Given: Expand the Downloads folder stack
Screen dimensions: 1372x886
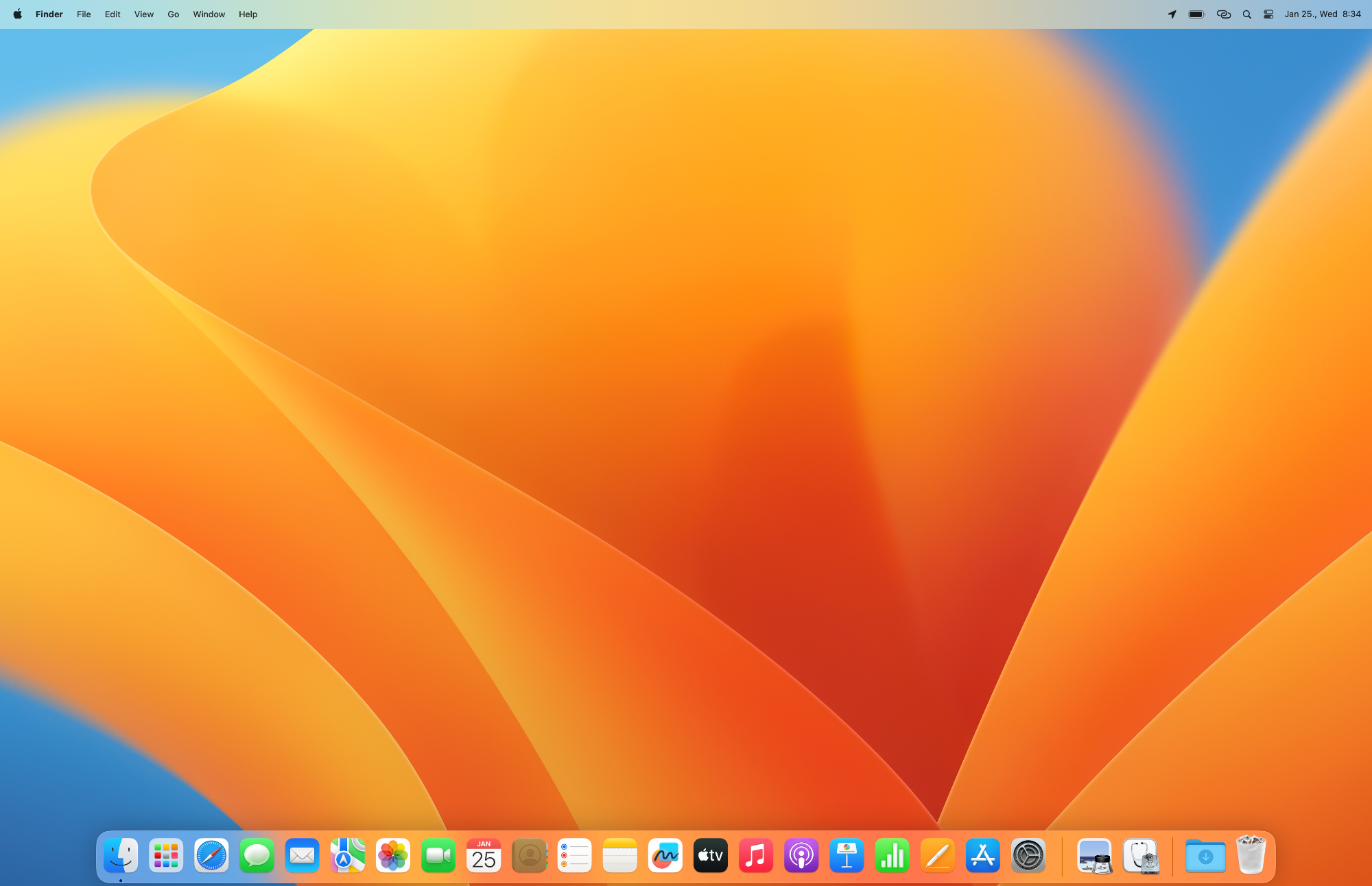Looking at the screenshot, I should [1205, 855].
